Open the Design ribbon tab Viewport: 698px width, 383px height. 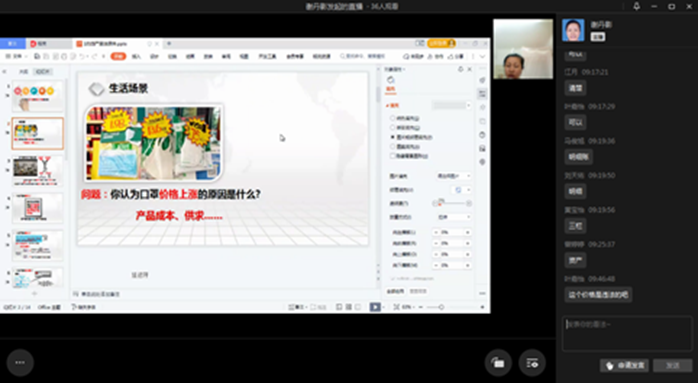pos(154,57)
